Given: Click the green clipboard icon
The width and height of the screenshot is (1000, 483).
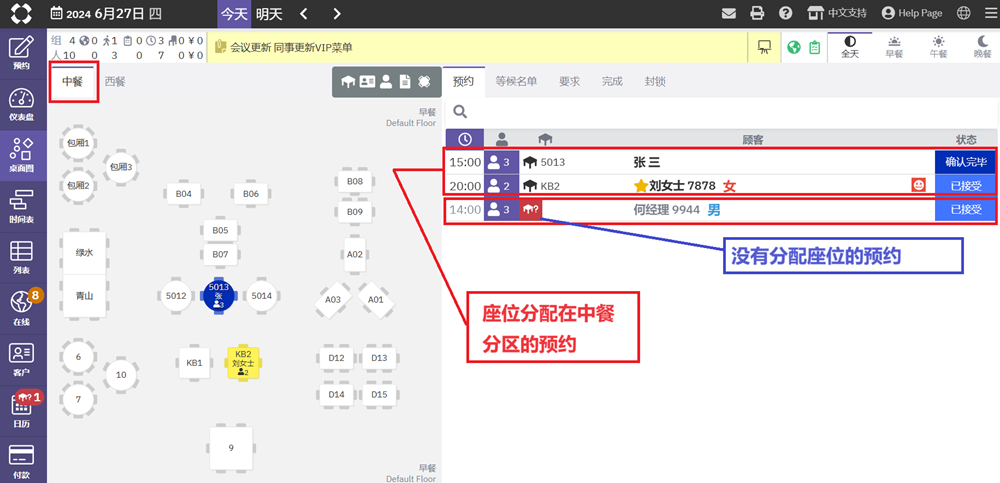Looking at the screenshot, I should pyautogui.click(x=814, y=47).
